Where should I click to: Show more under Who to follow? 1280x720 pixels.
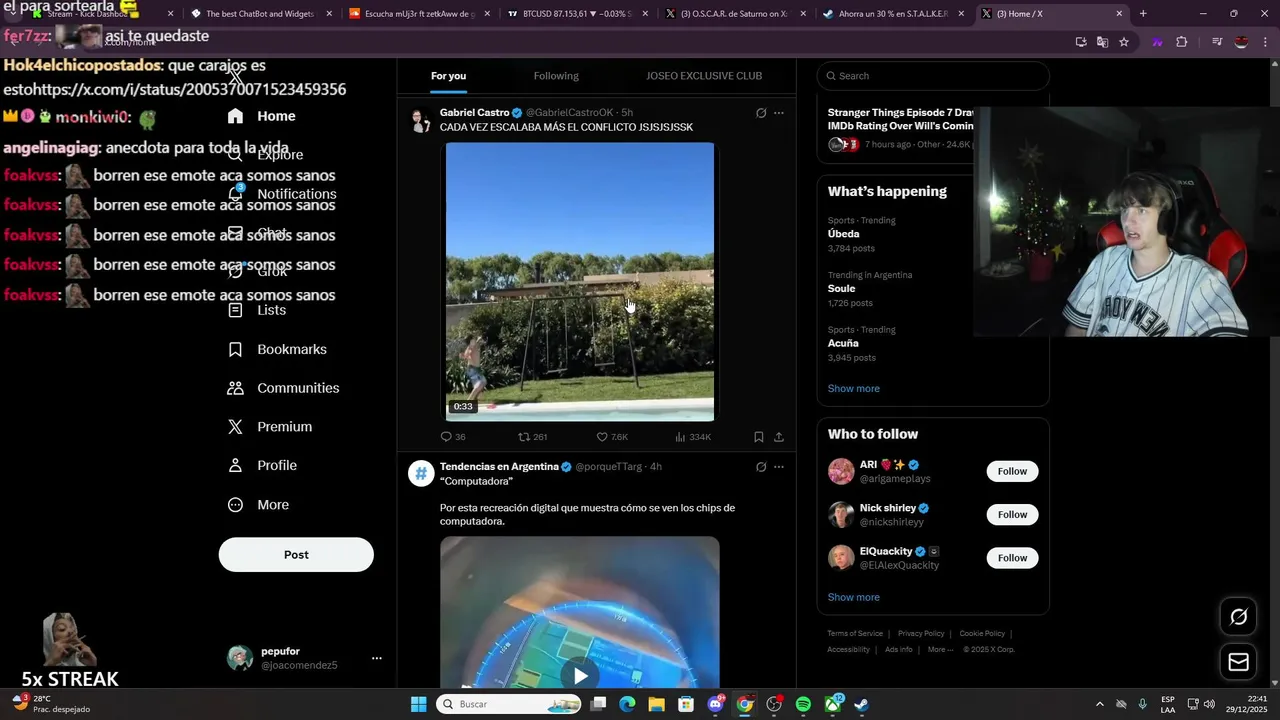tap(854, 597)
